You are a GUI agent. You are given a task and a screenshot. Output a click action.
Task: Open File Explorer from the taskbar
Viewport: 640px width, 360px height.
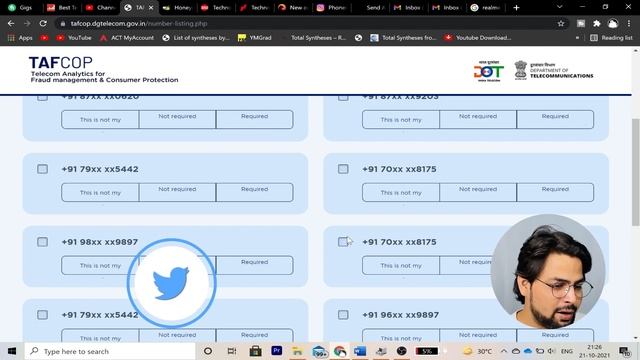(298, 351)
